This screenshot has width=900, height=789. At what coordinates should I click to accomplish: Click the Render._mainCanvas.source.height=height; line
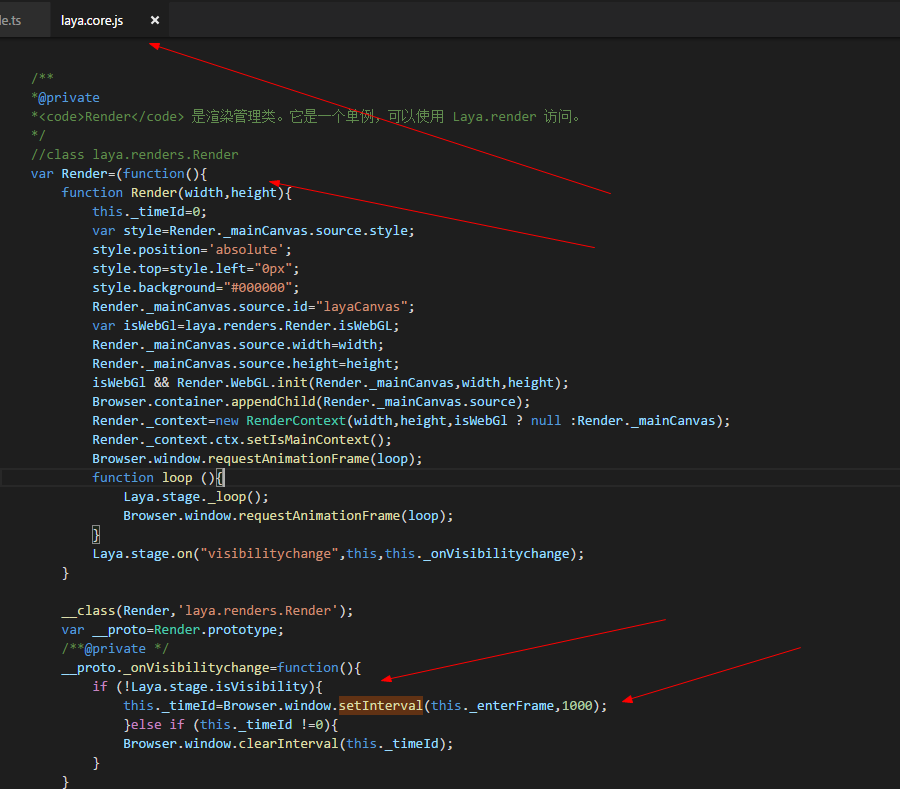coord(246,363)
